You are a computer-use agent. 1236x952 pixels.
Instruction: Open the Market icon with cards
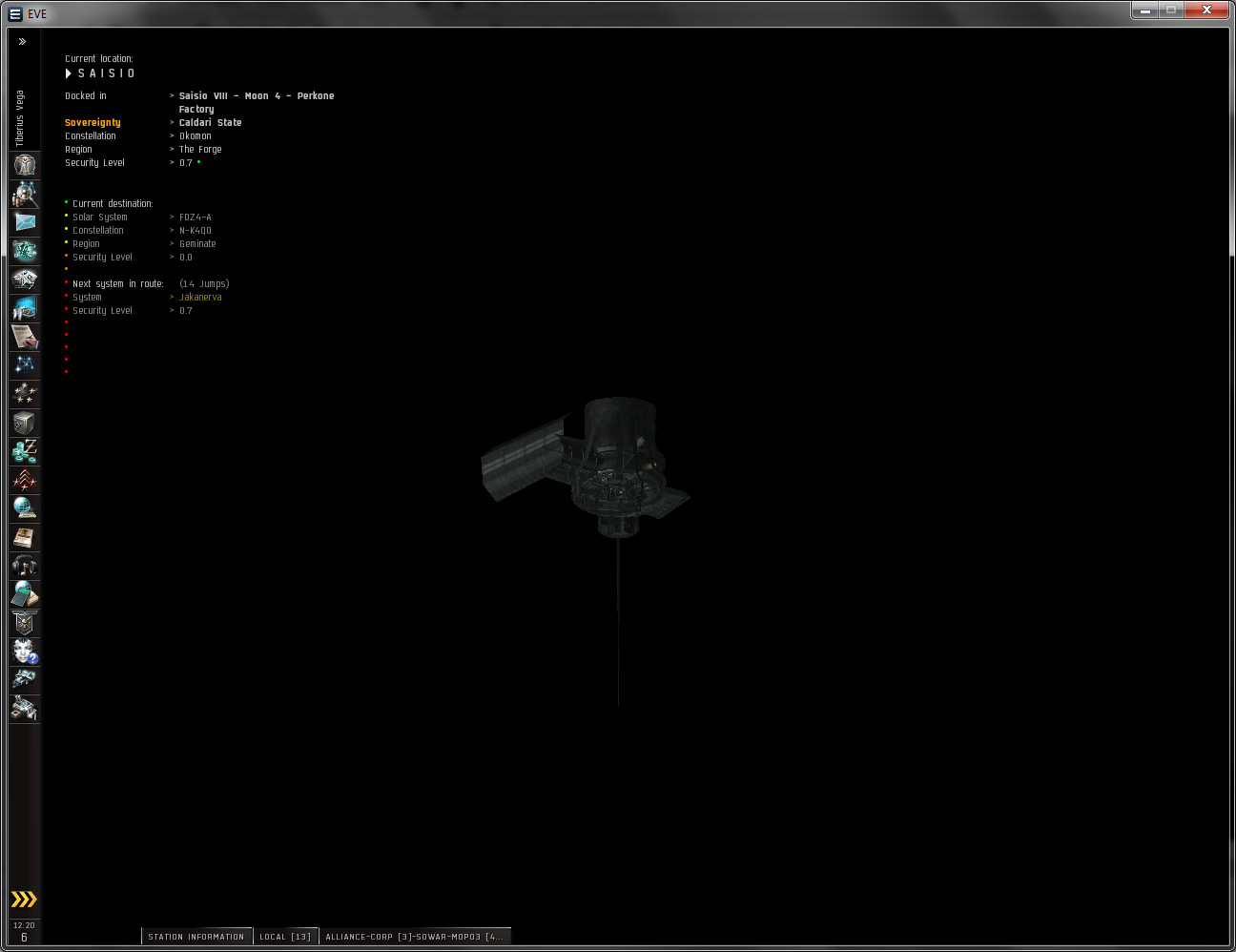(25, 279)
